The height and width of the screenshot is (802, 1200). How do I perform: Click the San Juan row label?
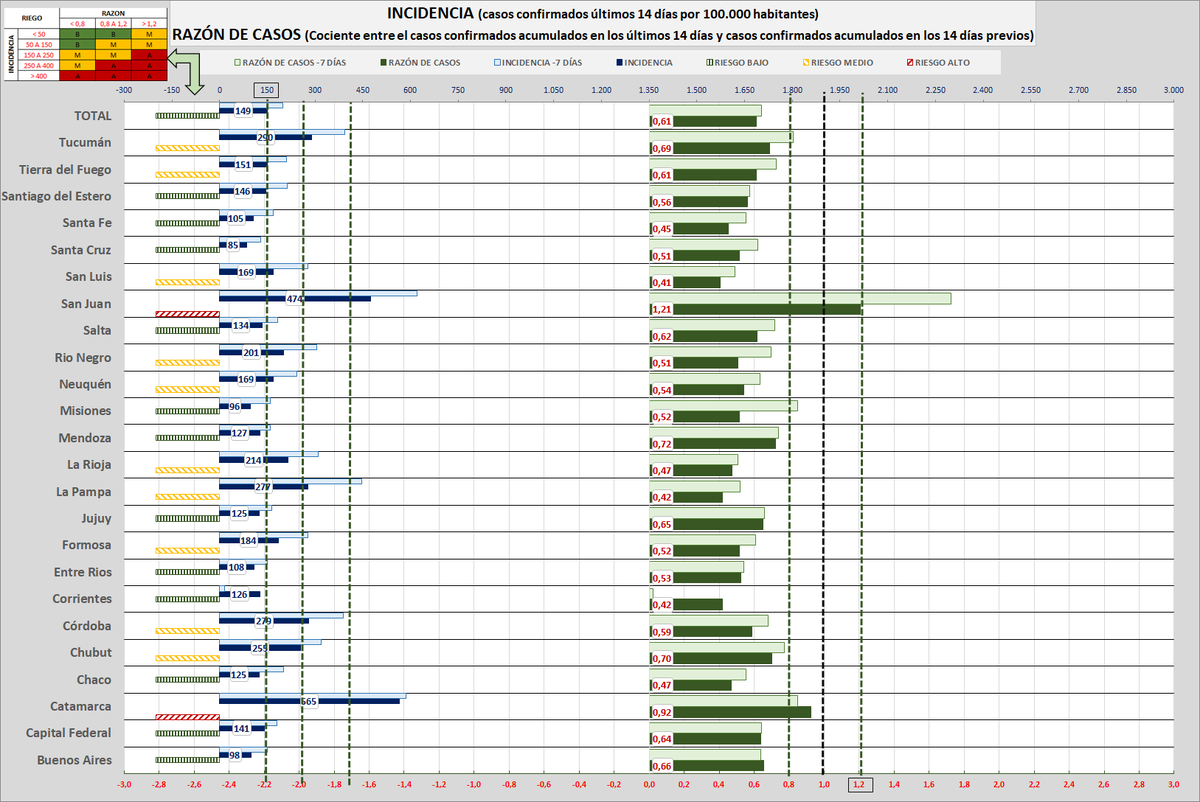tap(87, 304)
